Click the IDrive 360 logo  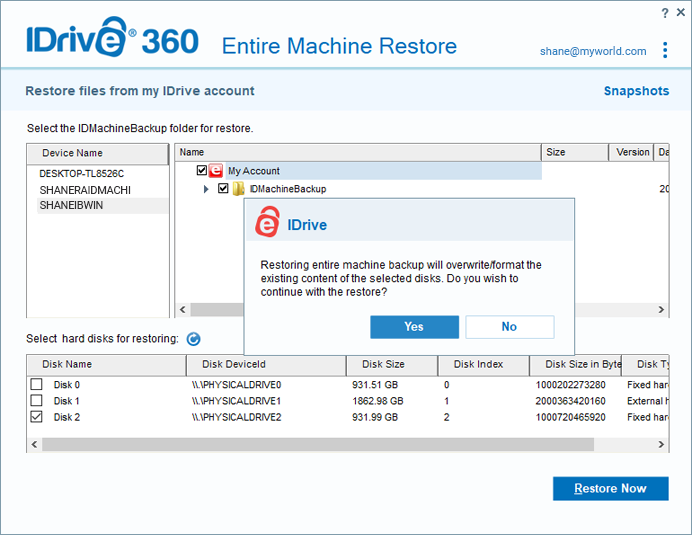113,38
